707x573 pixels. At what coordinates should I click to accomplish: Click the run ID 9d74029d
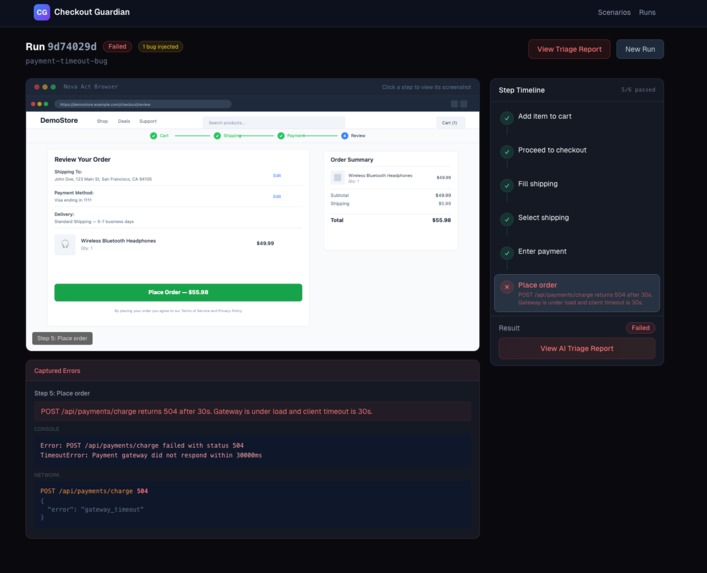point(72,46)
